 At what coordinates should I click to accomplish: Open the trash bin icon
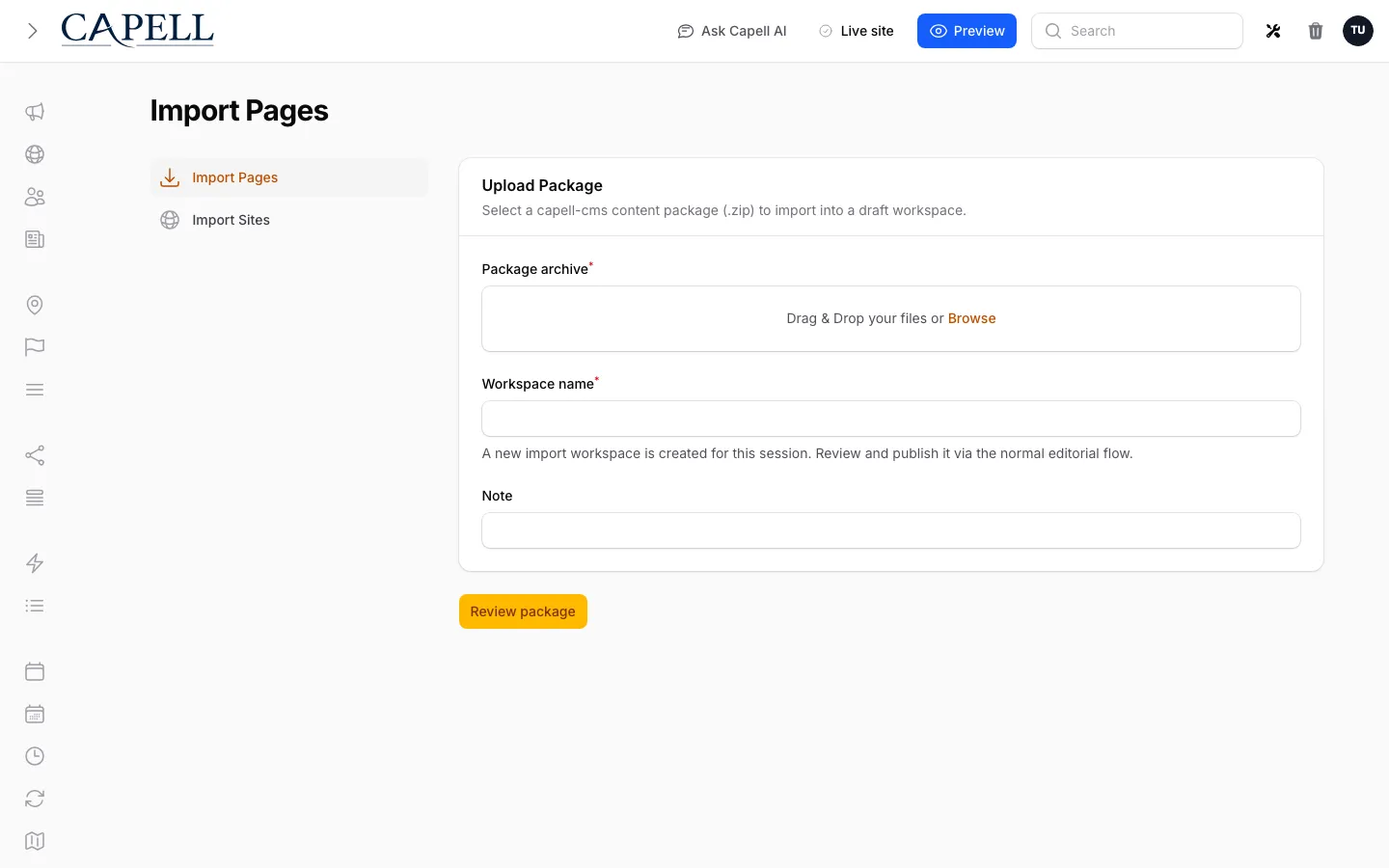[1316, 31]
